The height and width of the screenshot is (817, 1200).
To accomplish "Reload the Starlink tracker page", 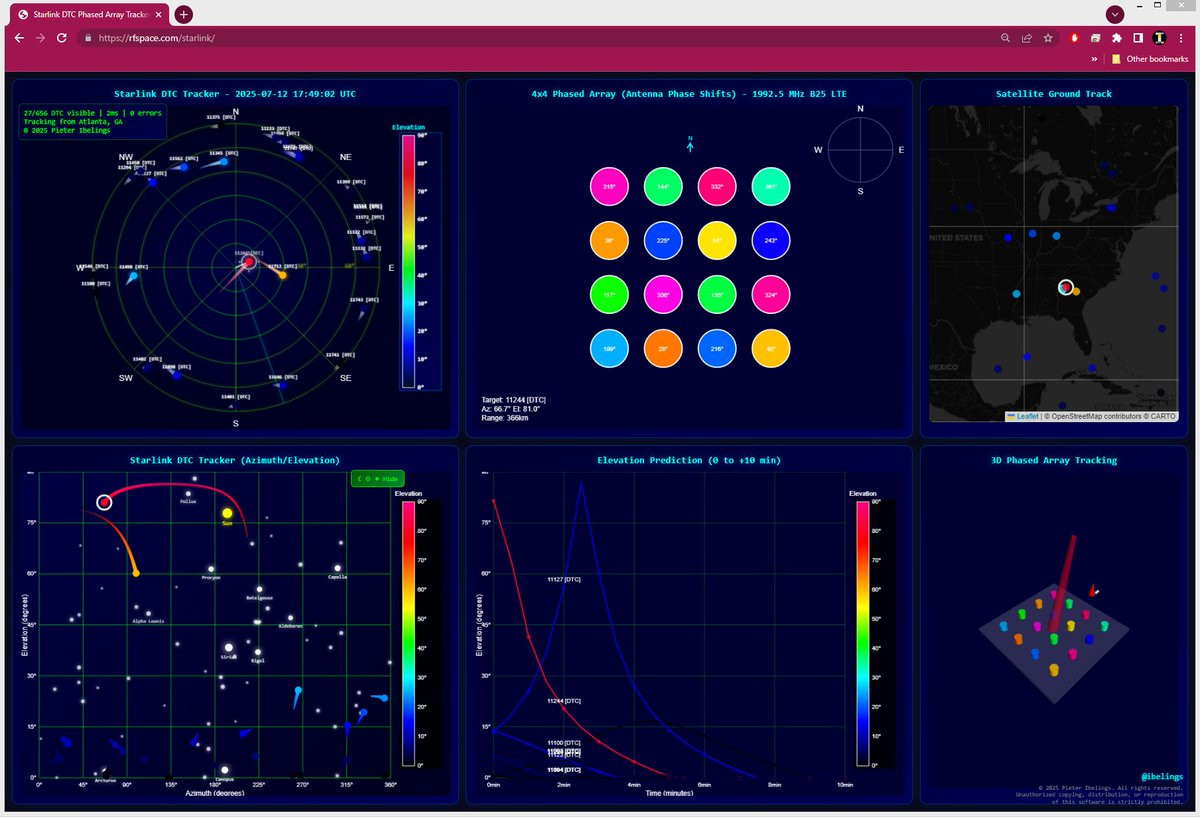I will (x=62, y=37).
